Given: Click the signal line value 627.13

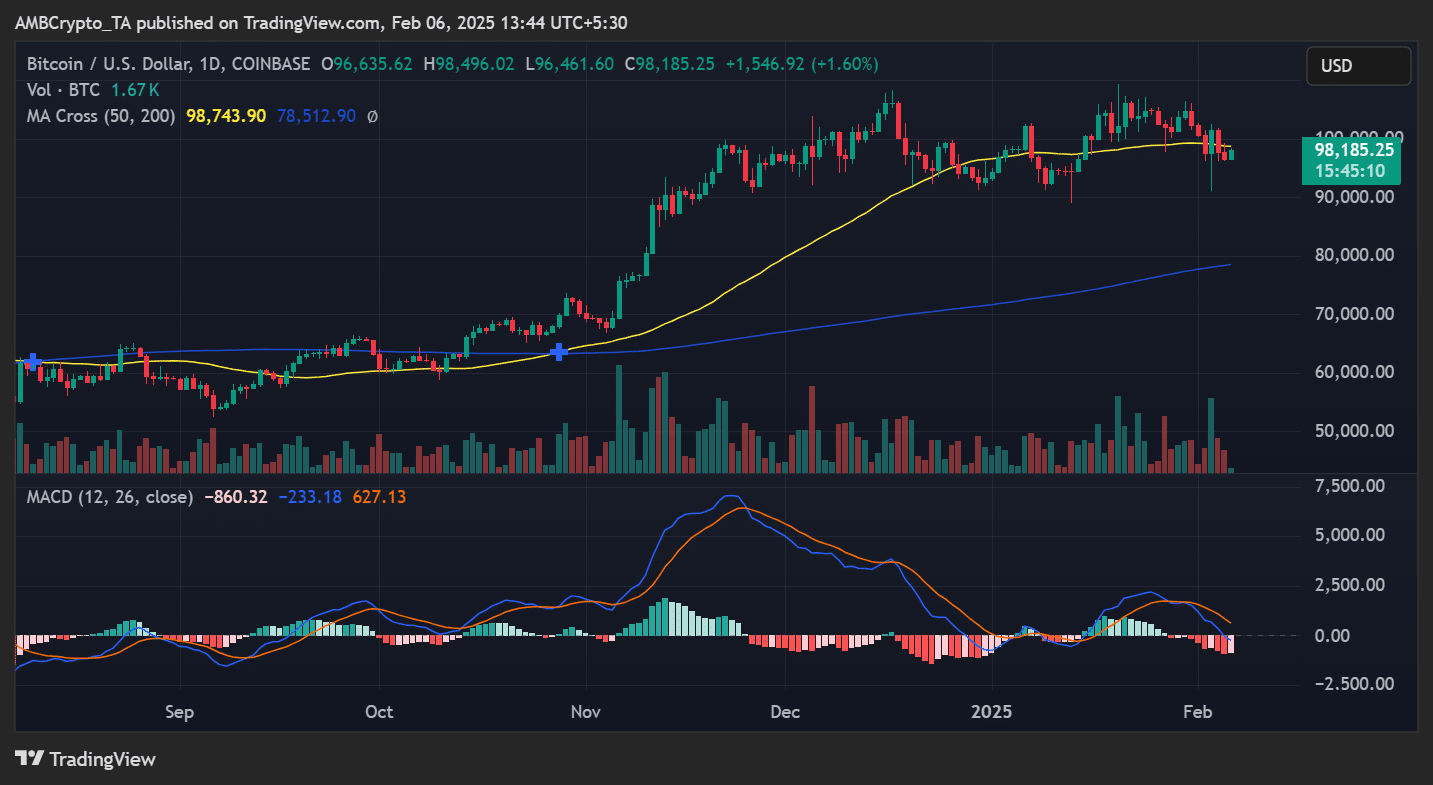Looking at the screenshot, I should pyautogui.click(x=378, y=496).
